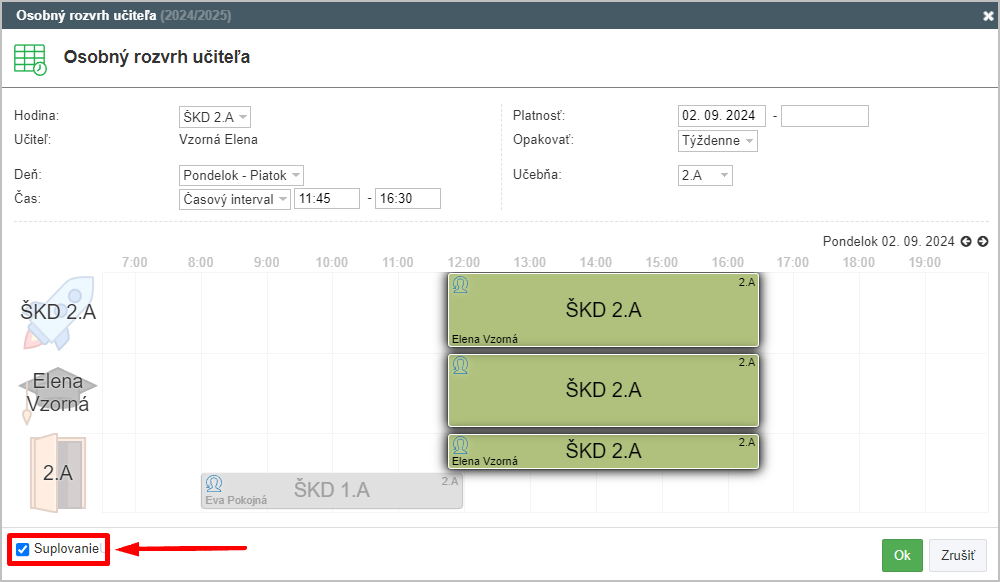Click teacher name Vzorná Elena
The width and height of the screenshot is (1000, 582).
218,140
